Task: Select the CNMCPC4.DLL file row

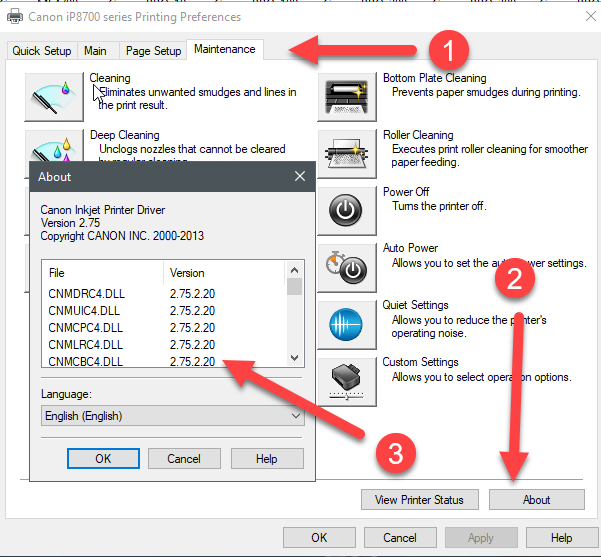Action: point(164,328)
